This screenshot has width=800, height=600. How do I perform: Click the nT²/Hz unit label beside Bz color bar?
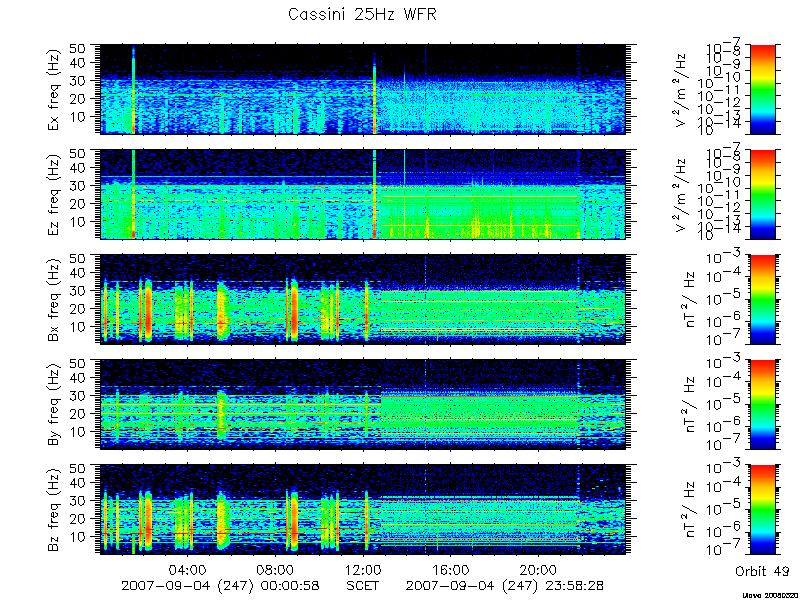[689, 509]
